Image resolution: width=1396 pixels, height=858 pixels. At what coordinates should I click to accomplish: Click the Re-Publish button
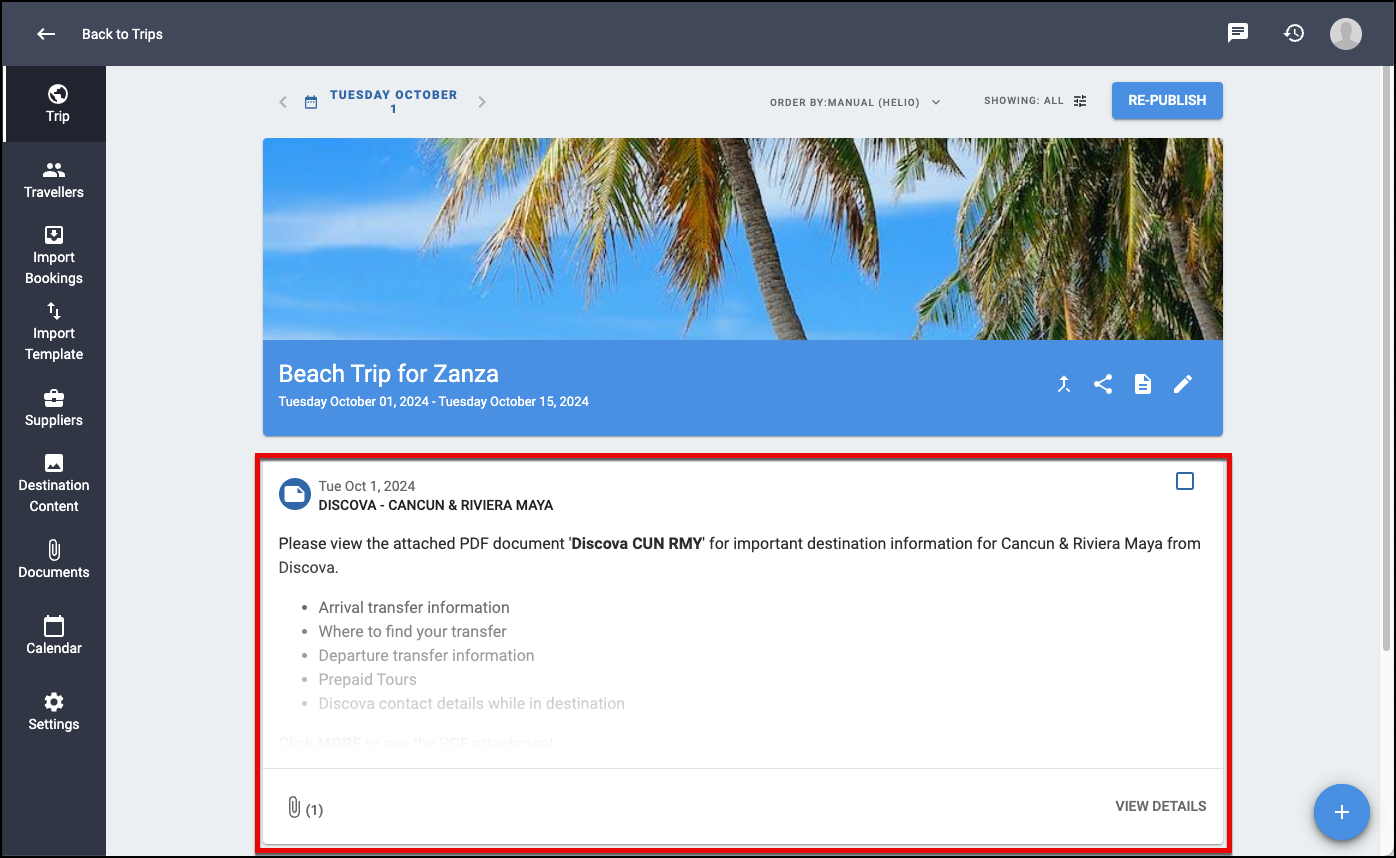(1167, 100)
